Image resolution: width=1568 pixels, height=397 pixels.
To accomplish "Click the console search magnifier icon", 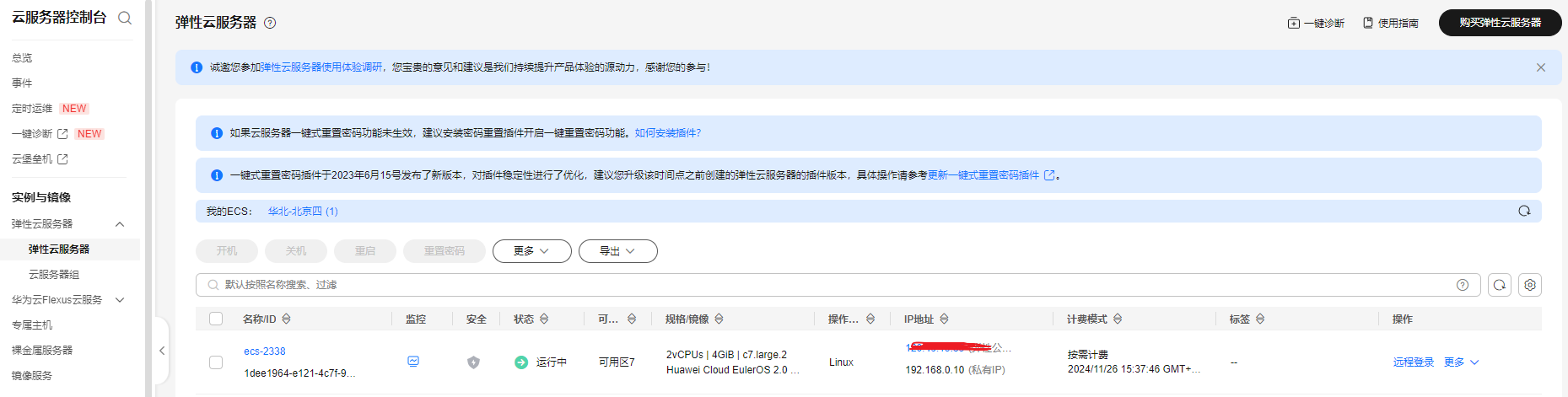I will 125,18.
